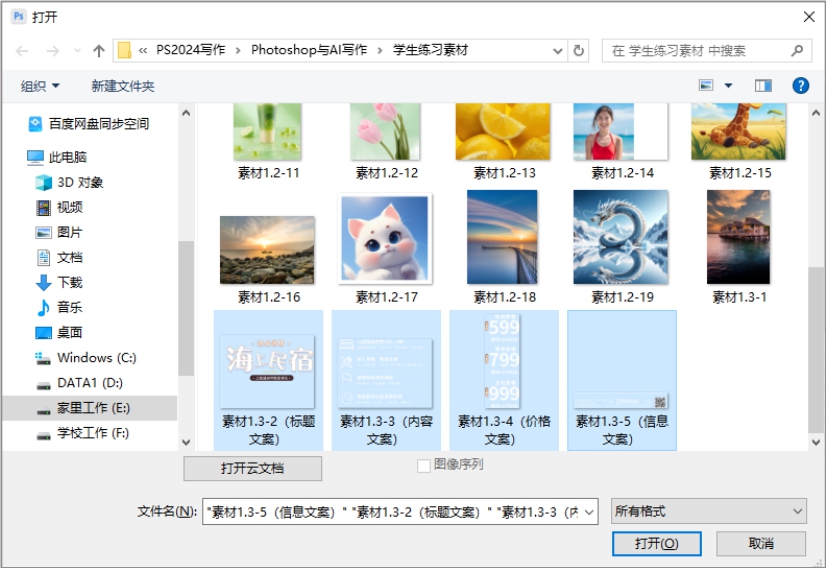Open the view options dropdown arrow
826x568 pixels.
(728, 85)
